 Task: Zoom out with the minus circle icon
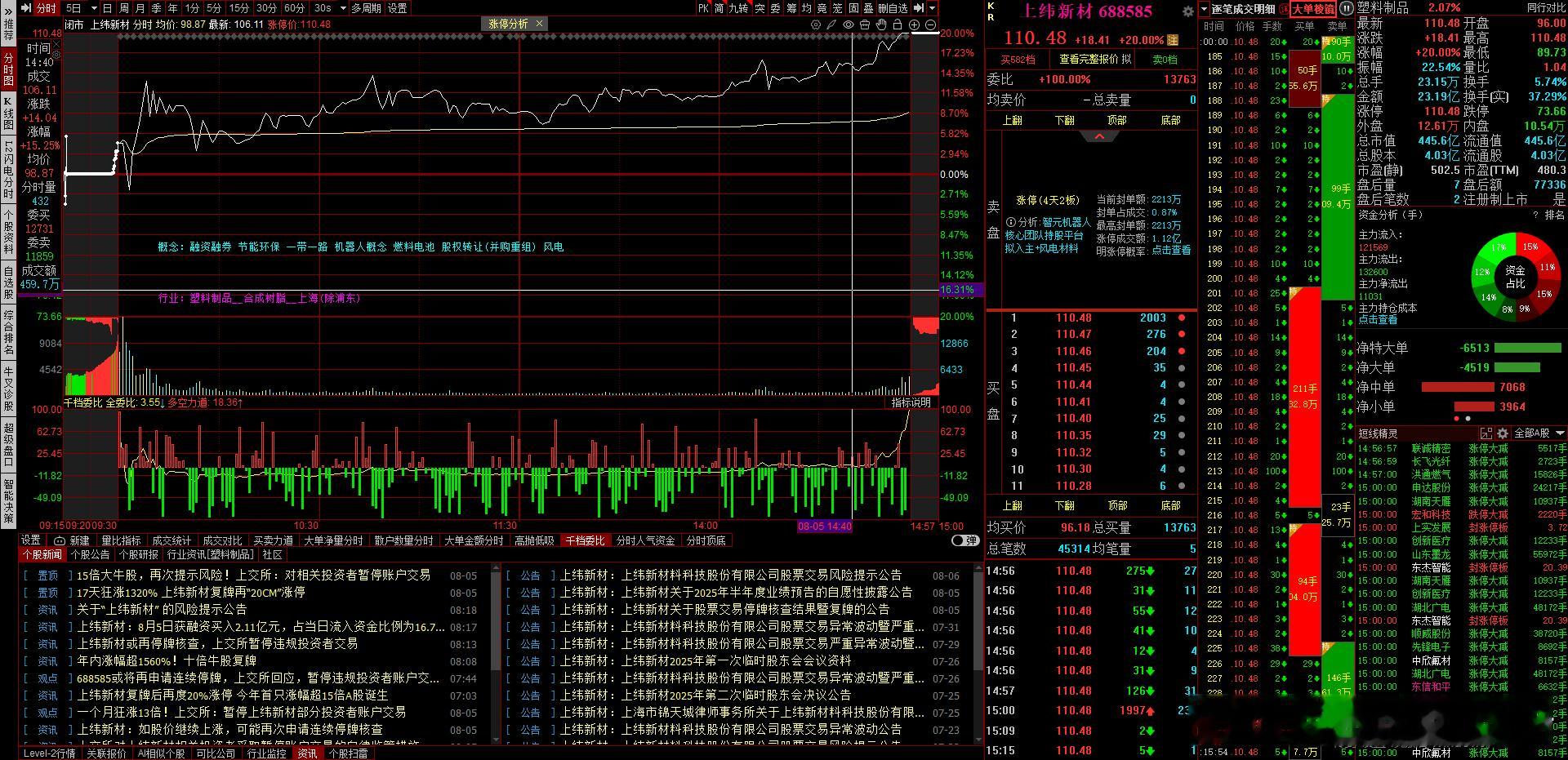pos(930,24)
